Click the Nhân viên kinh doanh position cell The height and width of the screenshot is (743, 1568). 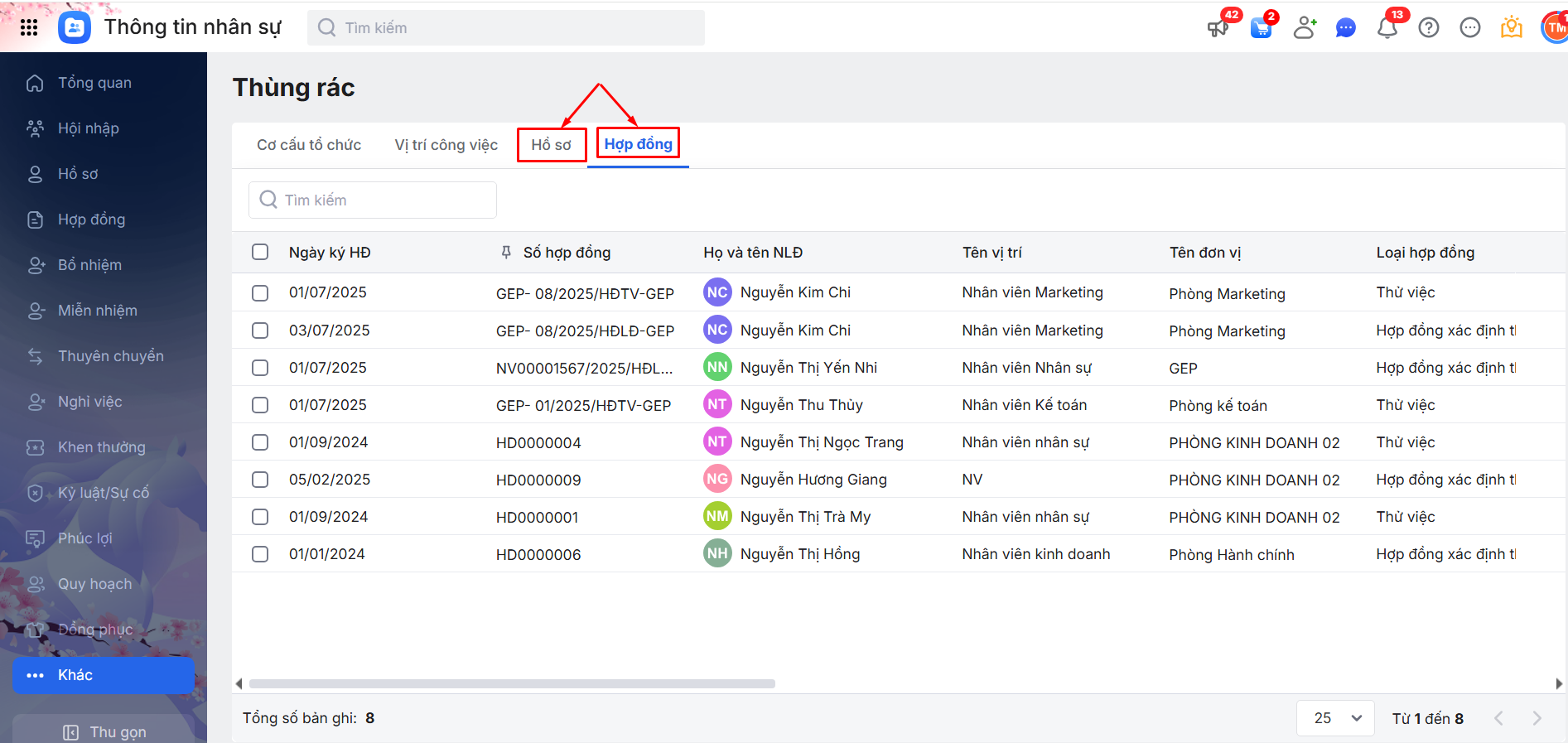click(1036, 554)
